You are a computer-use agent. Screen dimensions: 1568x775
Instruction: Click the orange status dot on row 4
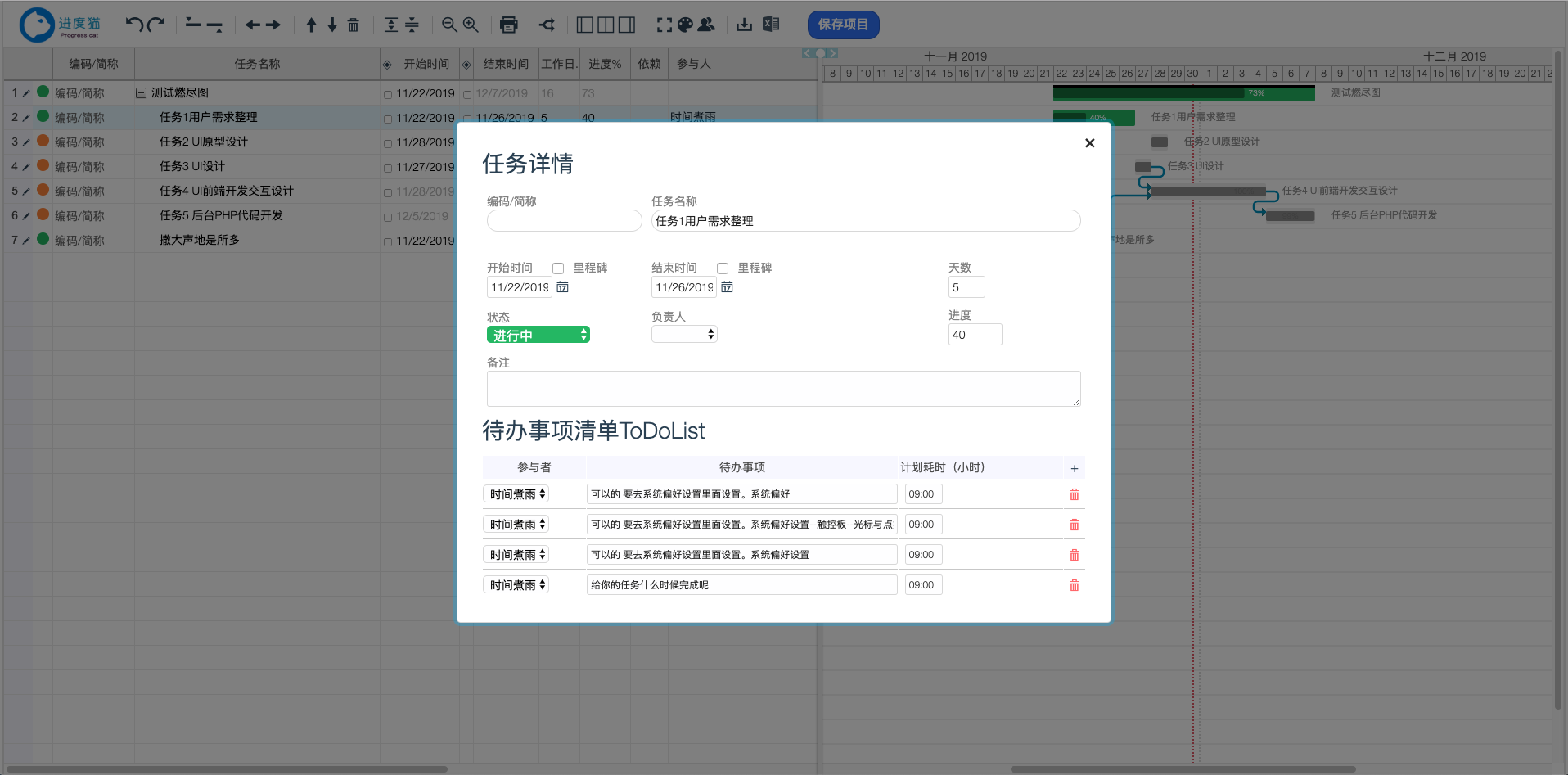click(x=43, y=165)
